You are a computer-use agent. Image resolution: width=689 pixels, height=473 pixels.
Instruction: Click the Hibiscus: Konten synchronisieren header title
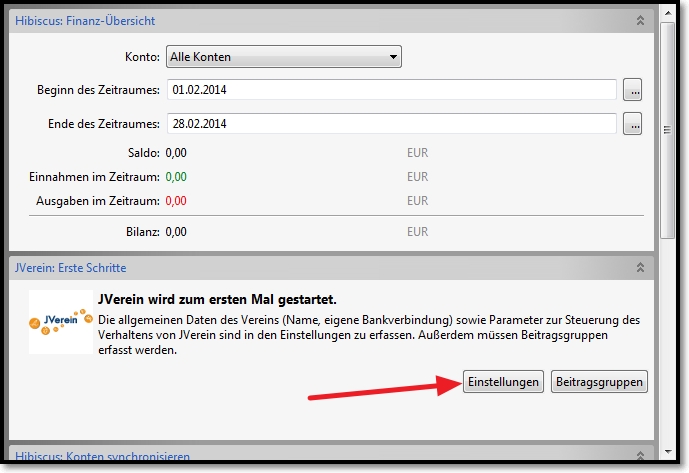click(102, 457)
